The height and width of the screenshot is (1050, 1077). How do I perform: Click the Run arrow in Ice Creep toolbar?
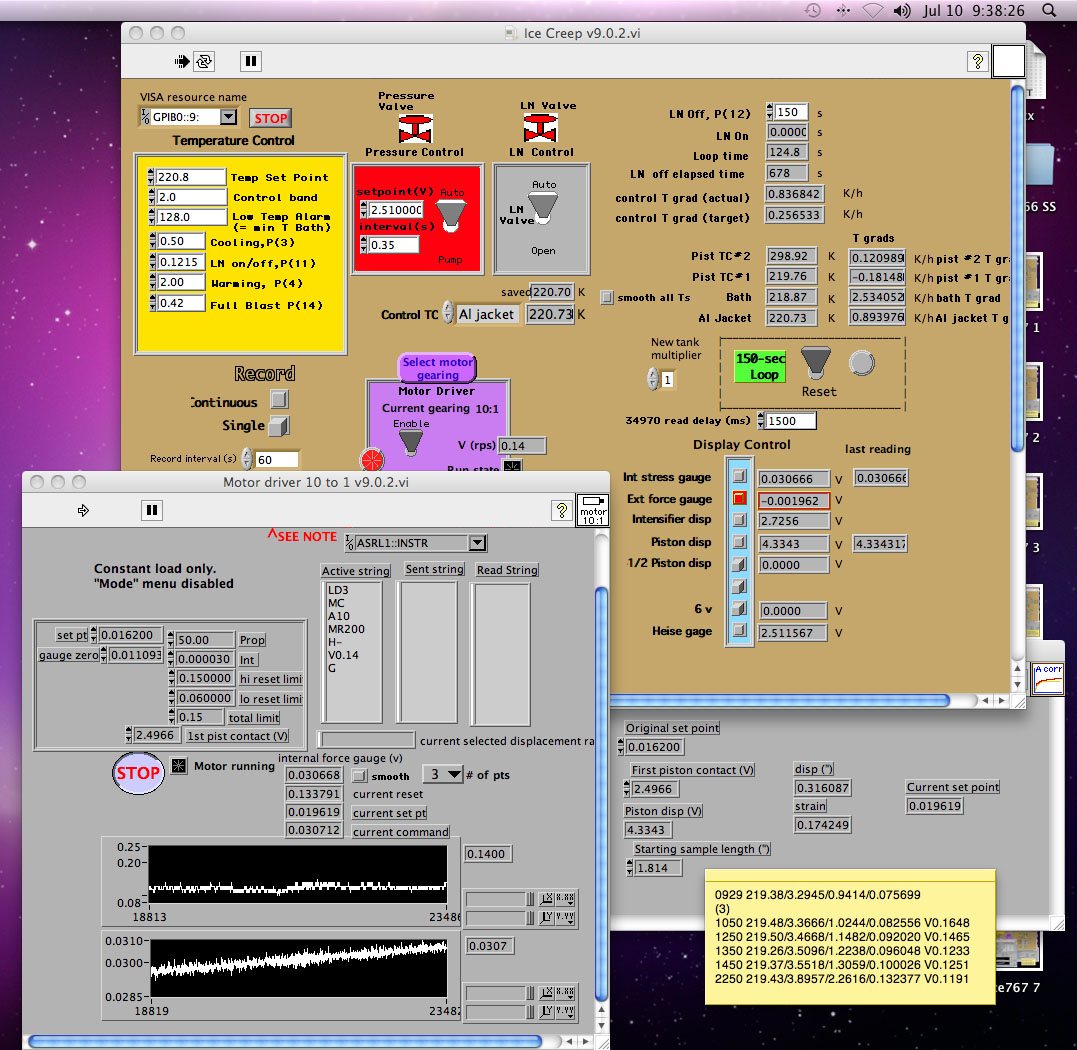coord(182,61)
